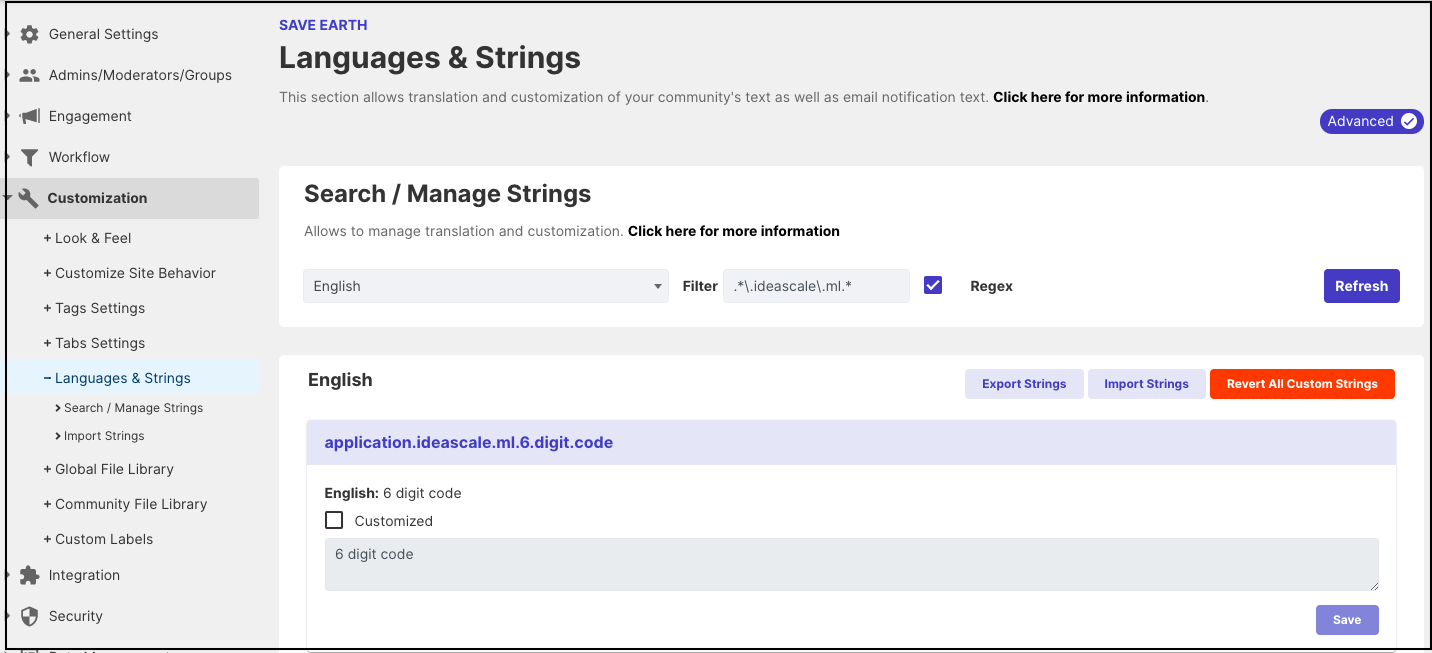Toggle the Advanced mode pill

(x=1371, y=121)
